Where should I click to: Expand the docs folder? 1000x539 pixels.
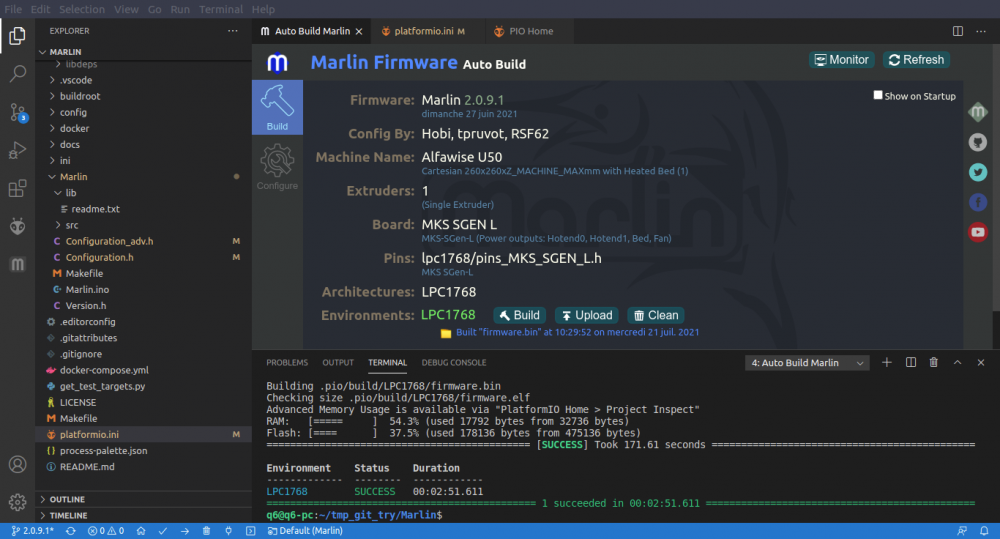tap(145, 145)
